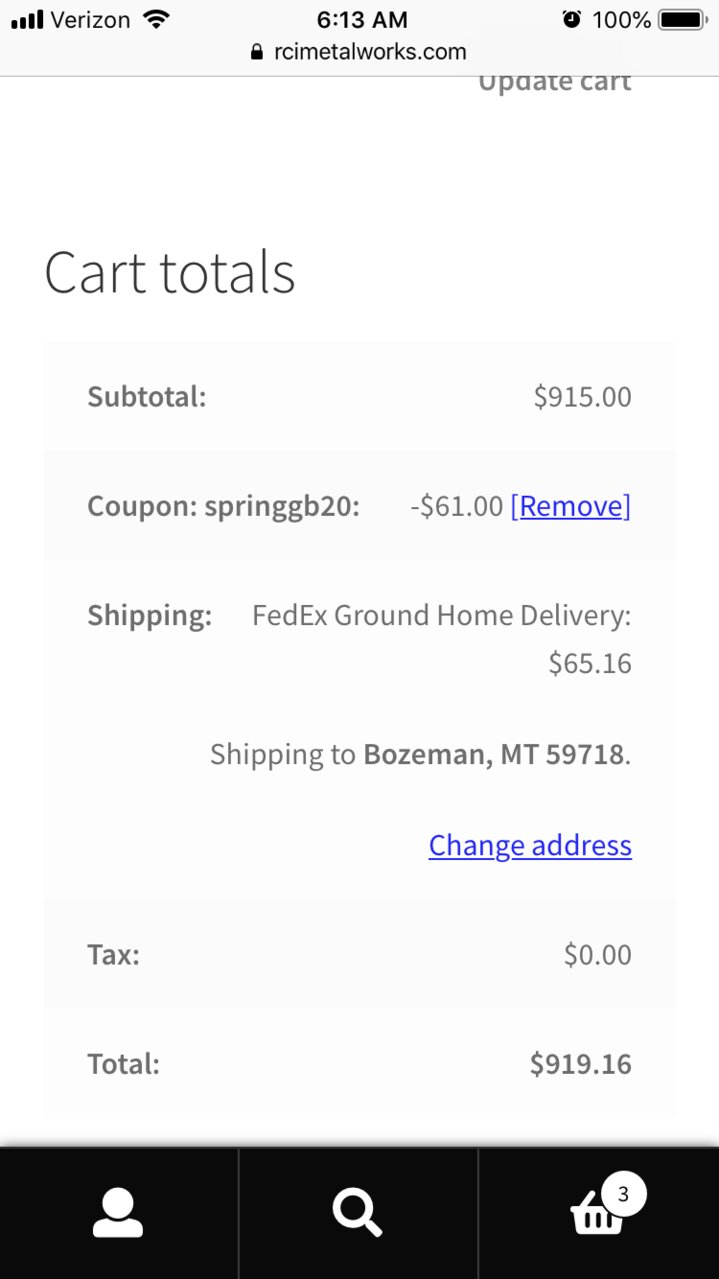Tap the Tax amount $0.00
This screenshot has width=719, height=1279.
click(x=598, y=955)
